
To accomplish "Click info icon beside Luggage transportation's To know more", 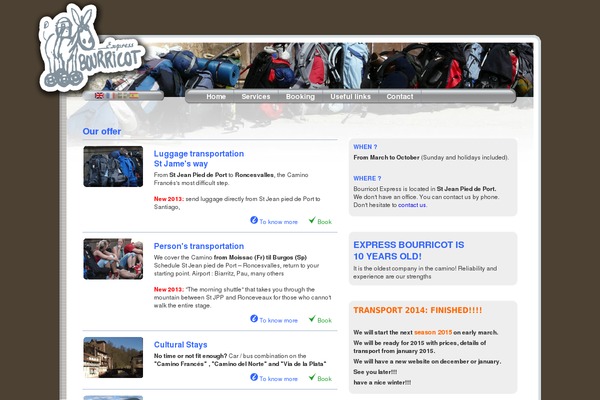I will click(254, 220).
